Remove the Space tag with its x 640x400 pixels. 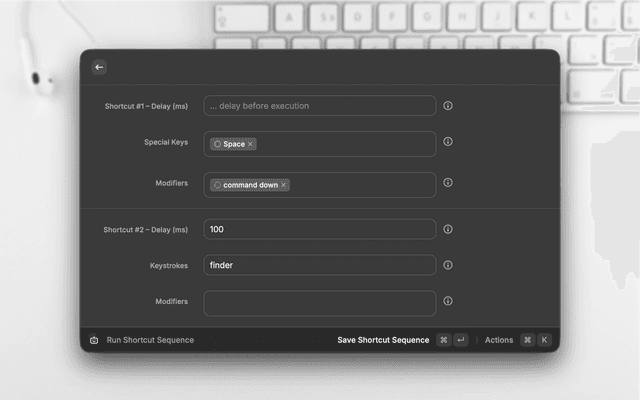[x=250, y=144]
